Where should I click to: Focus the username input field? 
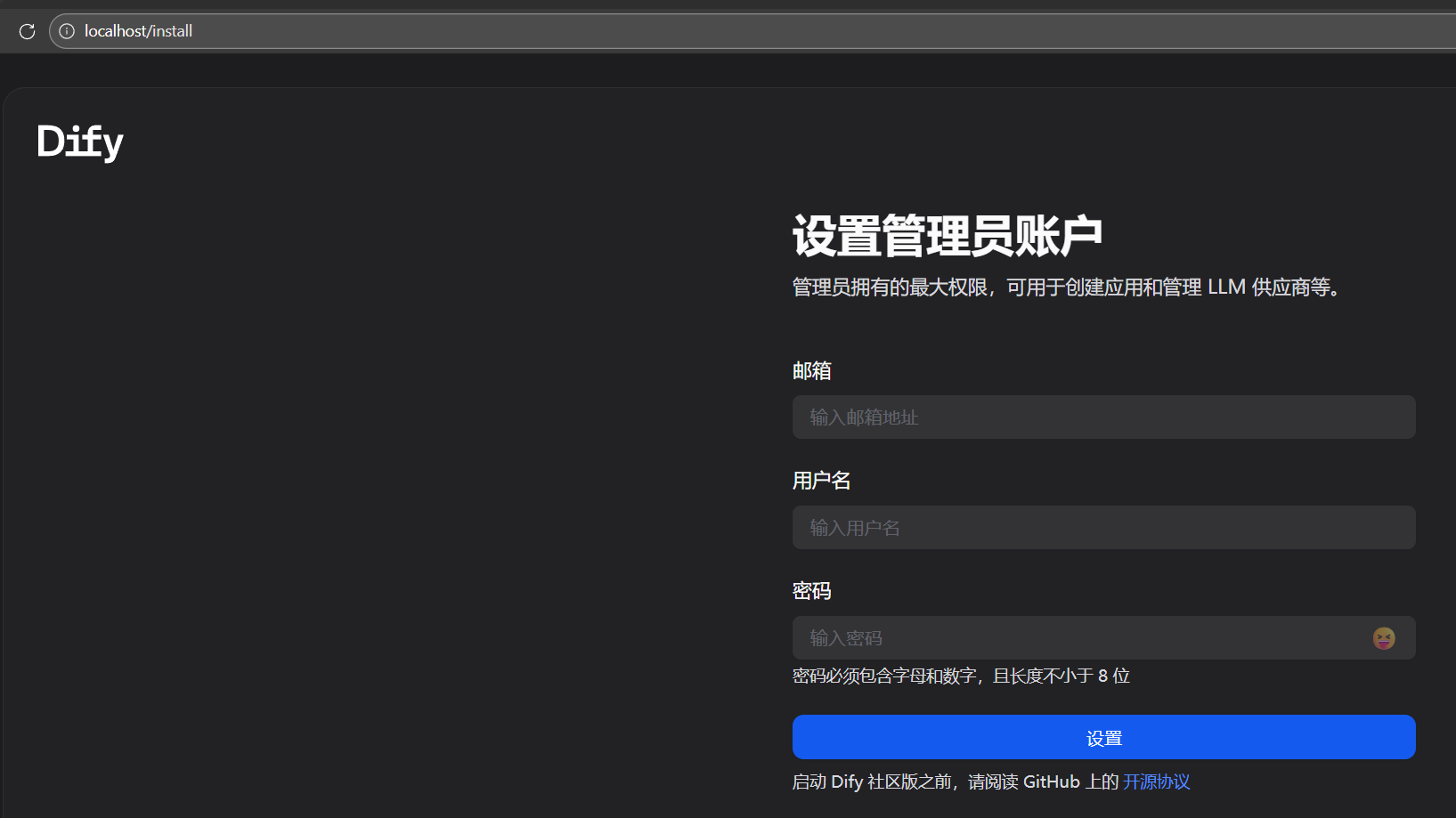coord(1103,527)
